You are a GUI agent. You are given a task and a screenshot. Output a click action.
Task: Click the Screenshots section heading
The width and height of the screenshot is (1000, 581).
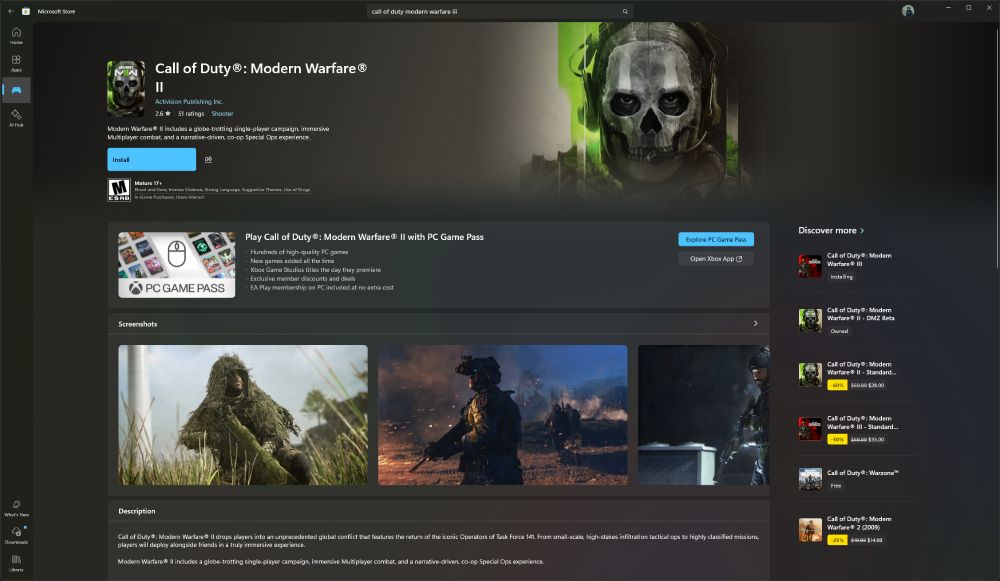[x=138, y=324]
